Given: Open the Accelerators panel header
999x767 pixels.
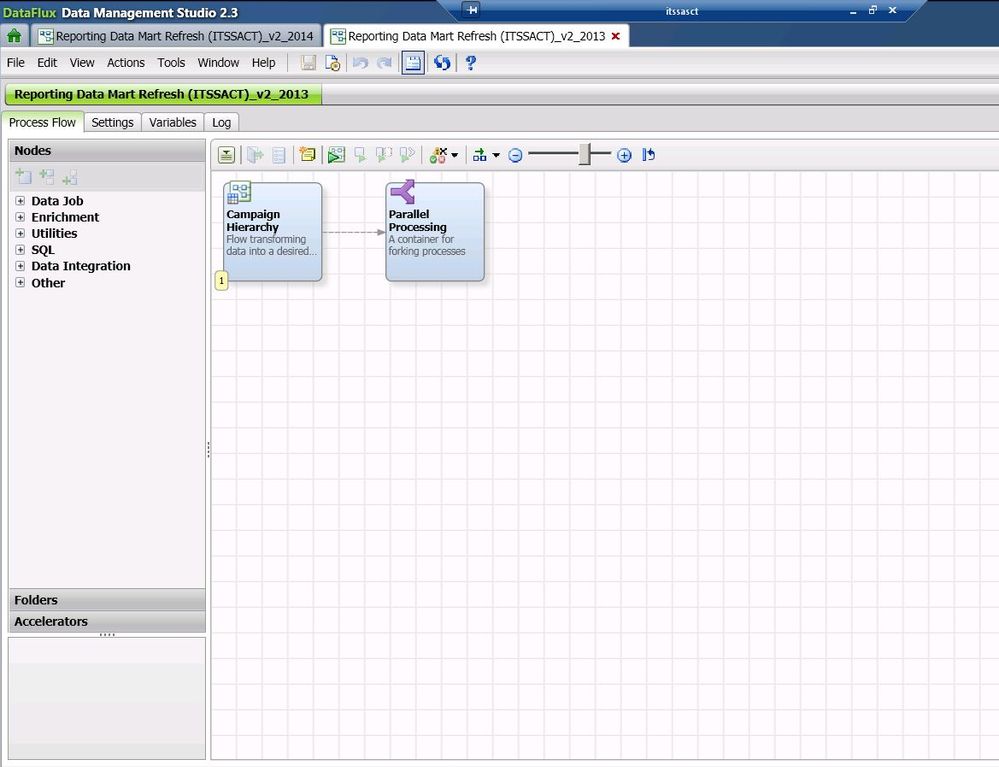Looking at the screenshot, I should tap(107, 621).
